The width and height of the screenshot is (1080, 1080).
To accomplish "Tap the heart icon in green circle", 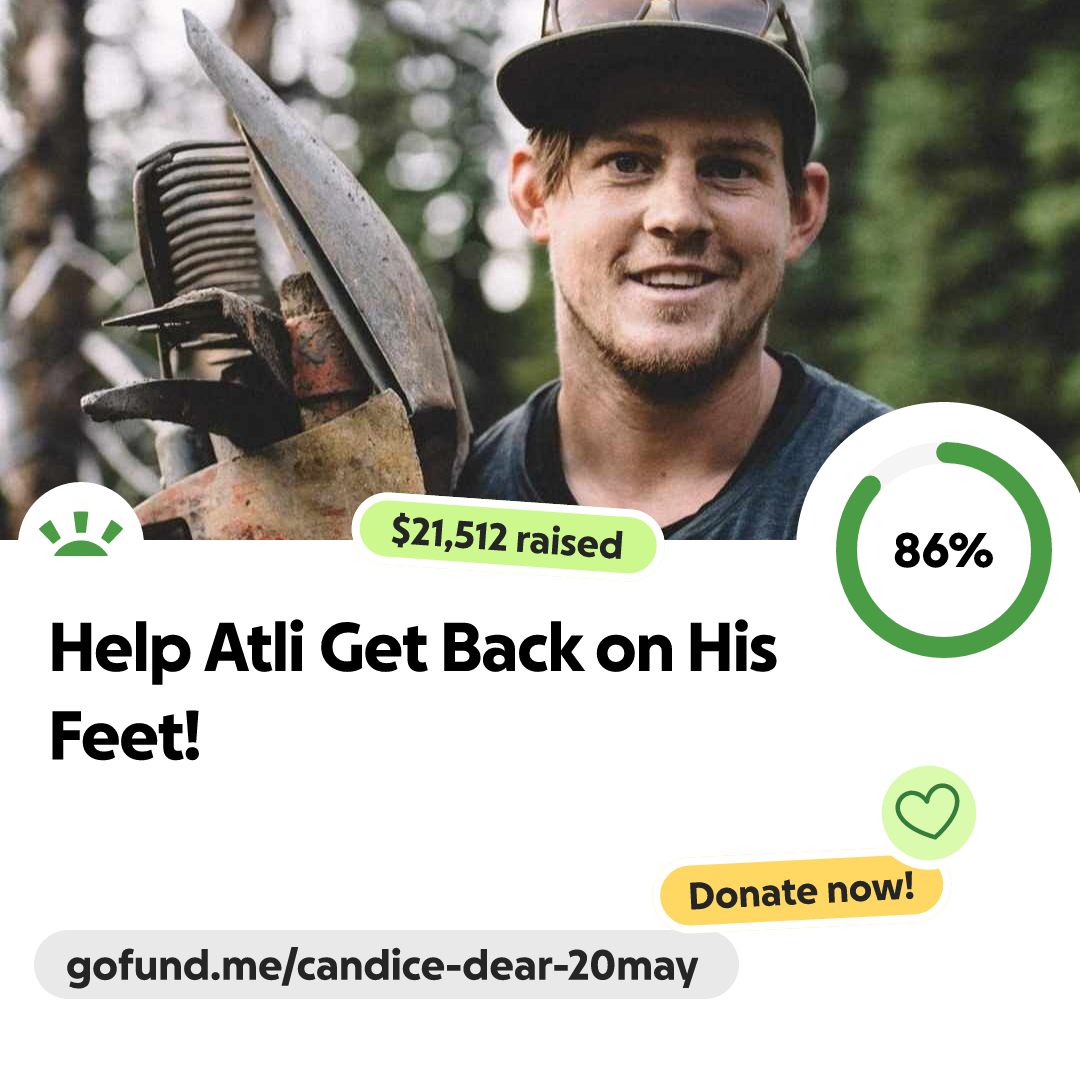I will pyautogui.click(x=928, y=811).
